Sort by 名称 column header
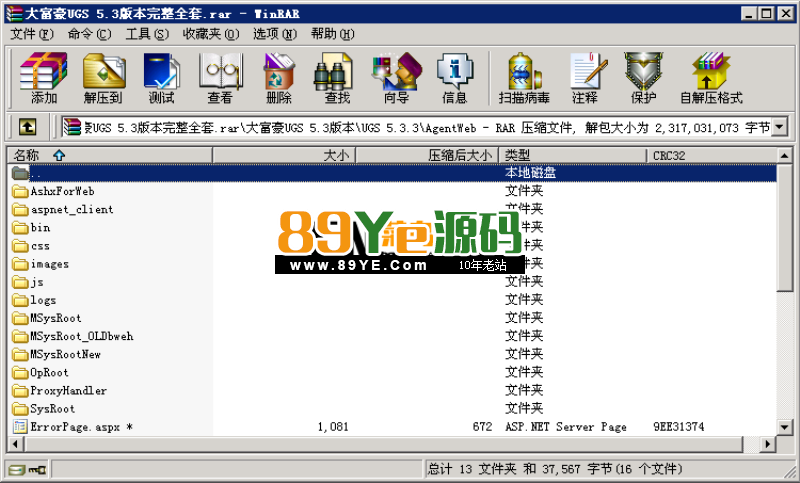 point(110,155)
